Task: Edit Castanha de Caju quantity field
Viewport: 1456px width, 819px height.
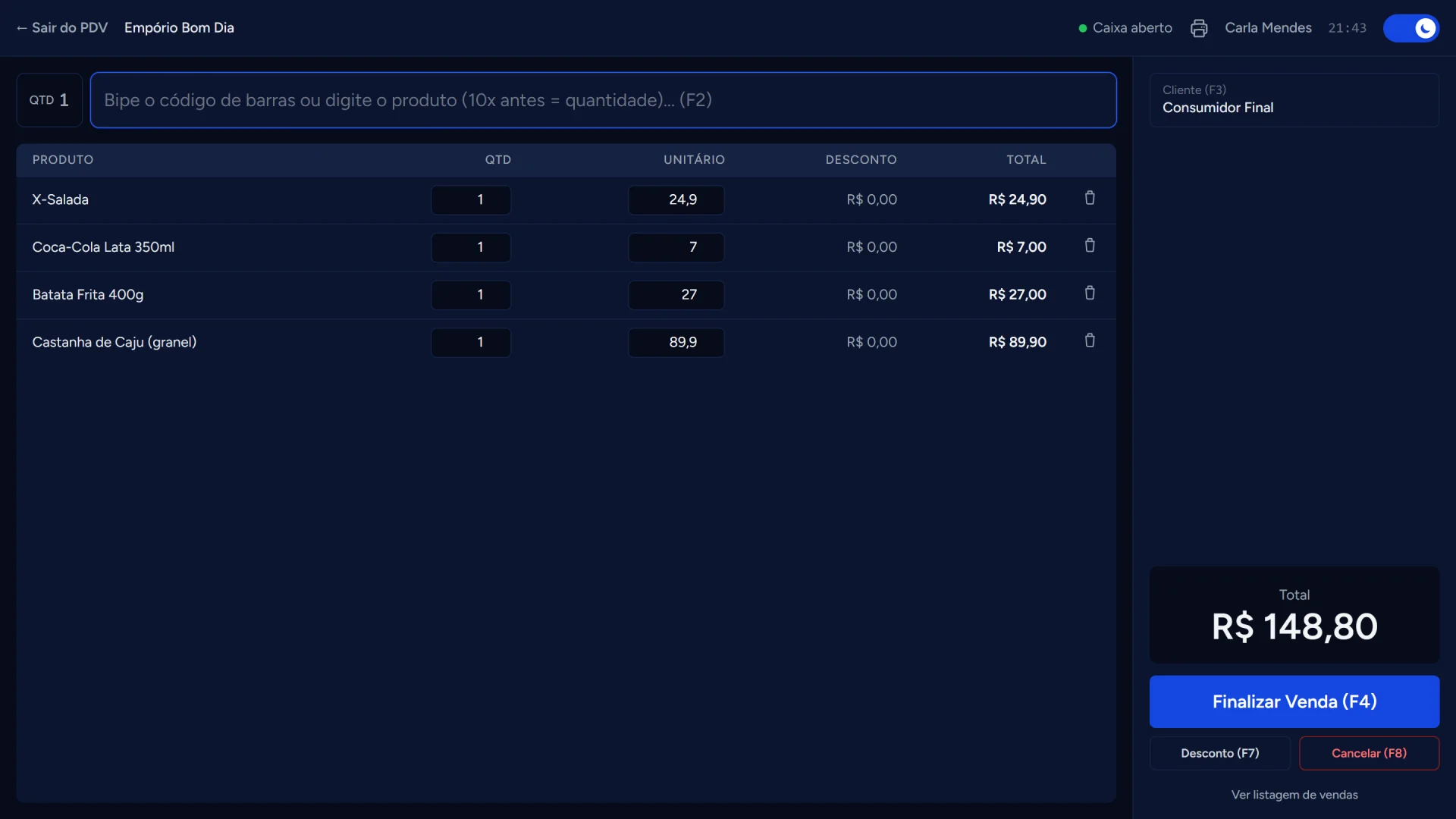Action: pos(471,342)
